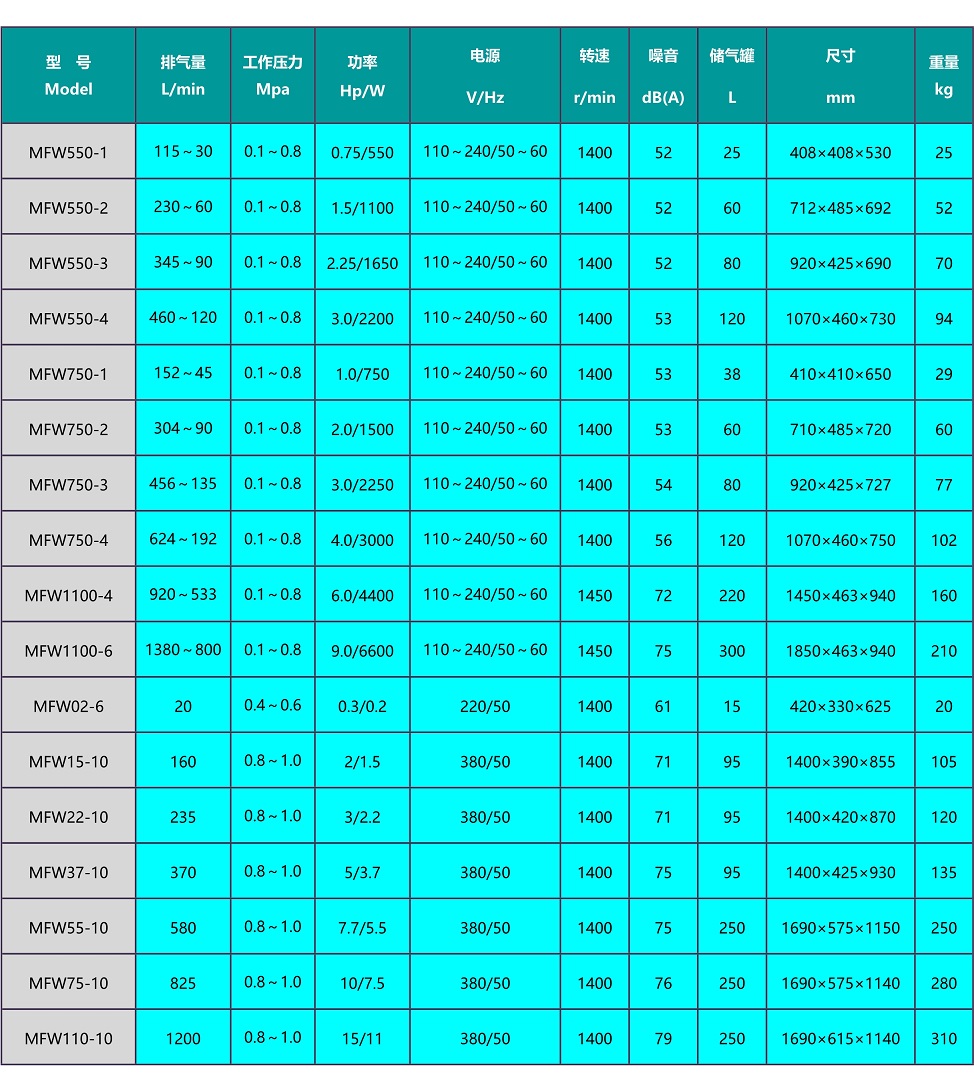Screen dimensions: 974x1092
Task: Select the dimension 1690×575×1150
Action: tap(840, 928)
